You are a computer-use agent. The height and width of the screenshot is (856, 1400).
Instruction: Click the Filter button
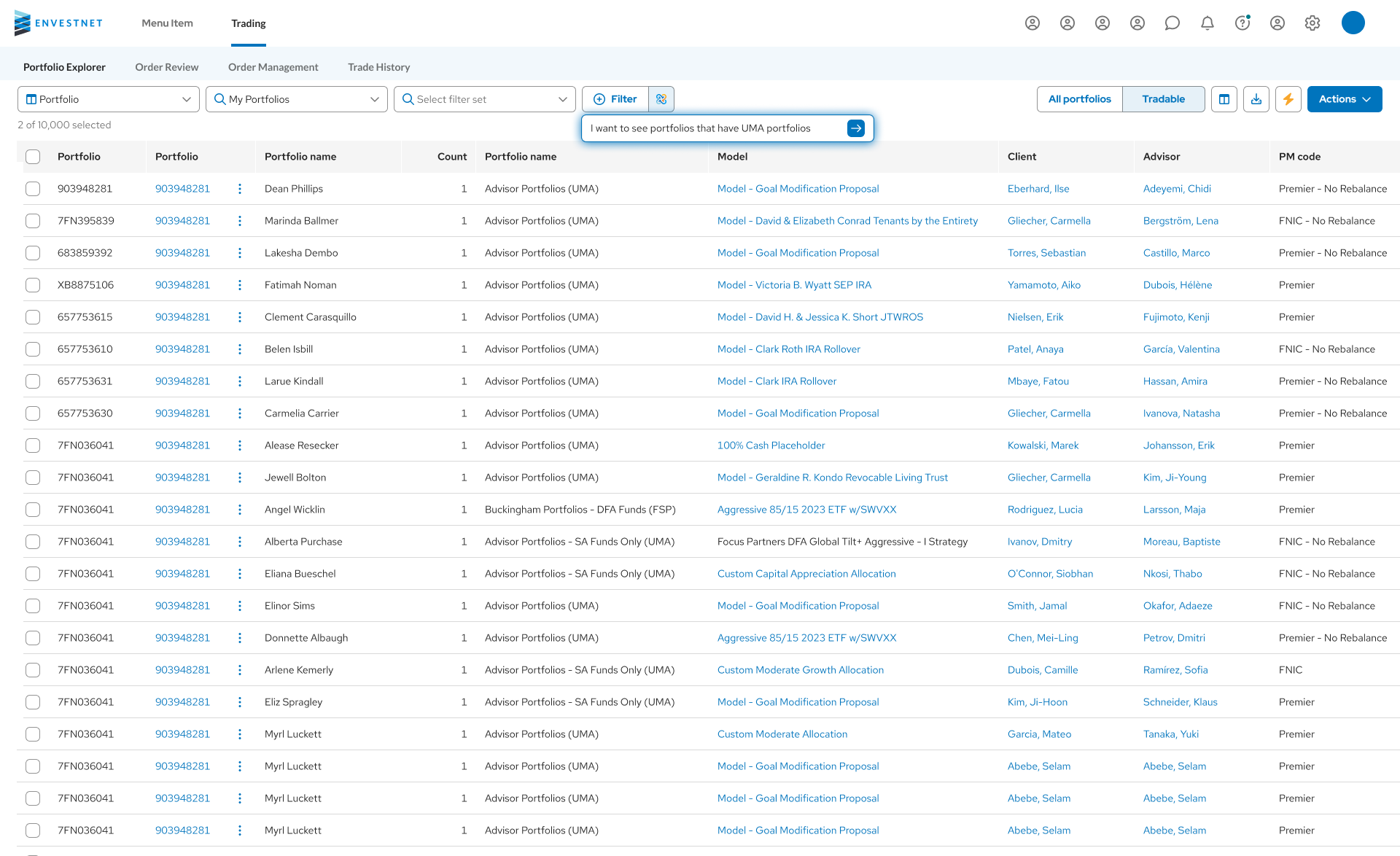pyautogui.click(x=615, y=99)
